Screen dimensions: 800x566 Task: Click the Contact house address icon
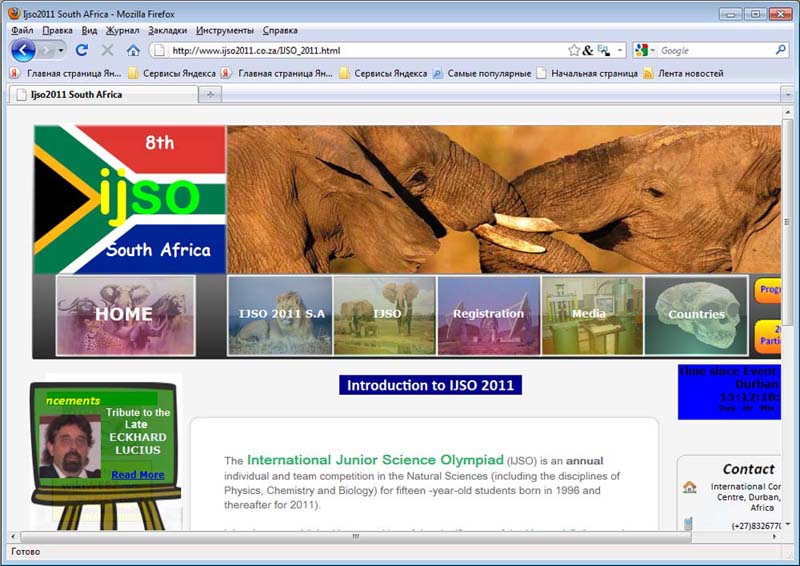point(689,487)
